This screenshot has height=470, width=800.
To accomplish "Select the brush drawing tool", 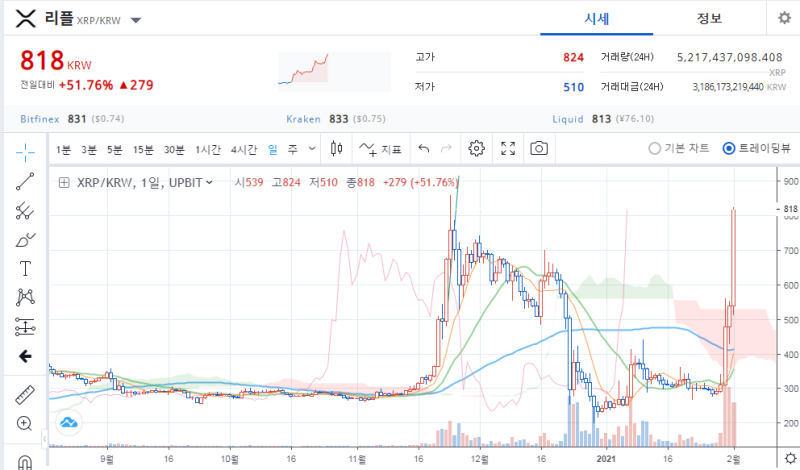I will click(25, 240).
